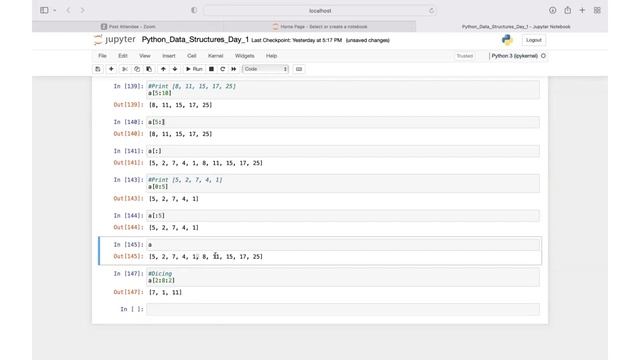Open the Kernel menu

click(216, 56)
